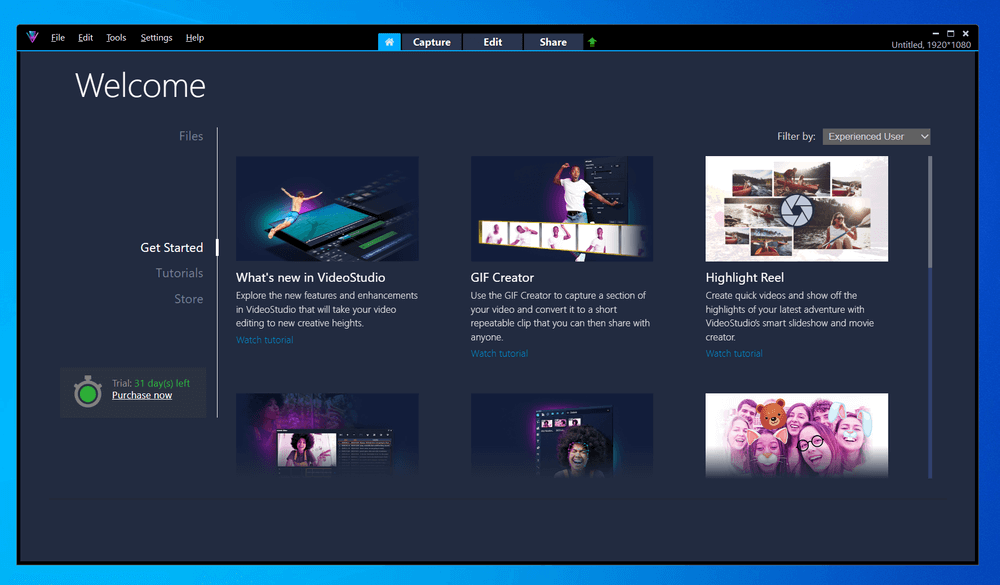Switch to the Edit workspace tab
This screenshot has height=585, width=1000.
pos(492,42)
